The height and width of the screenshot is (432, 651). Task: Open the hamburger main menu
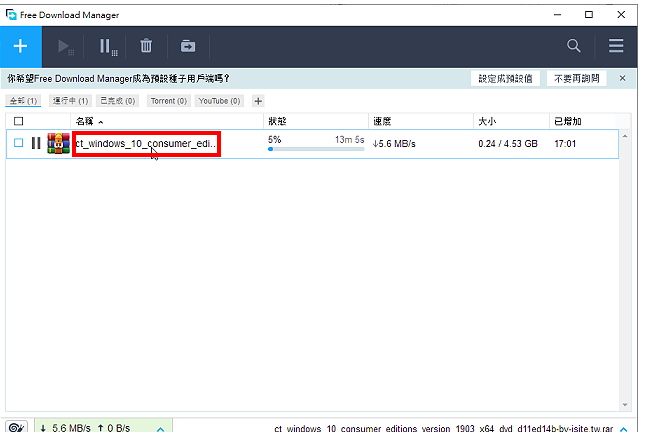616,46
